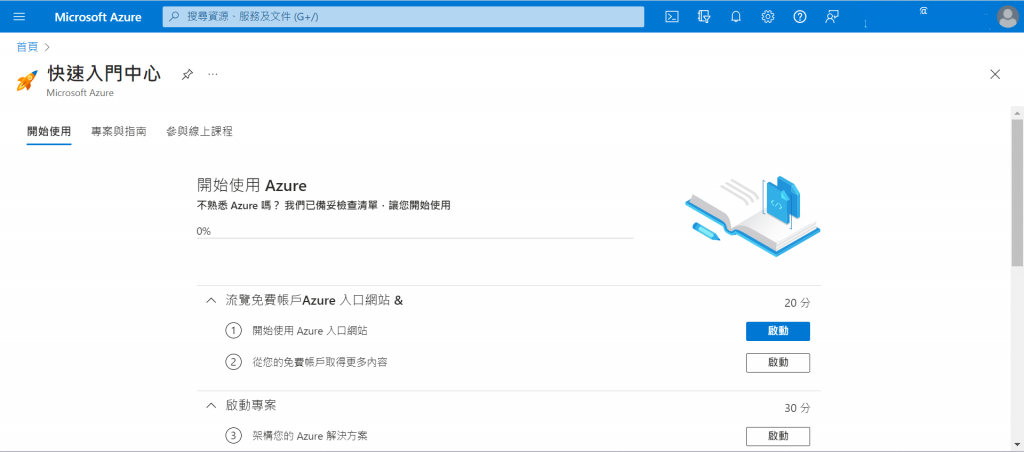
Task: Go to 首頁 breadcrumb link
Action: (x=27, y=47)
